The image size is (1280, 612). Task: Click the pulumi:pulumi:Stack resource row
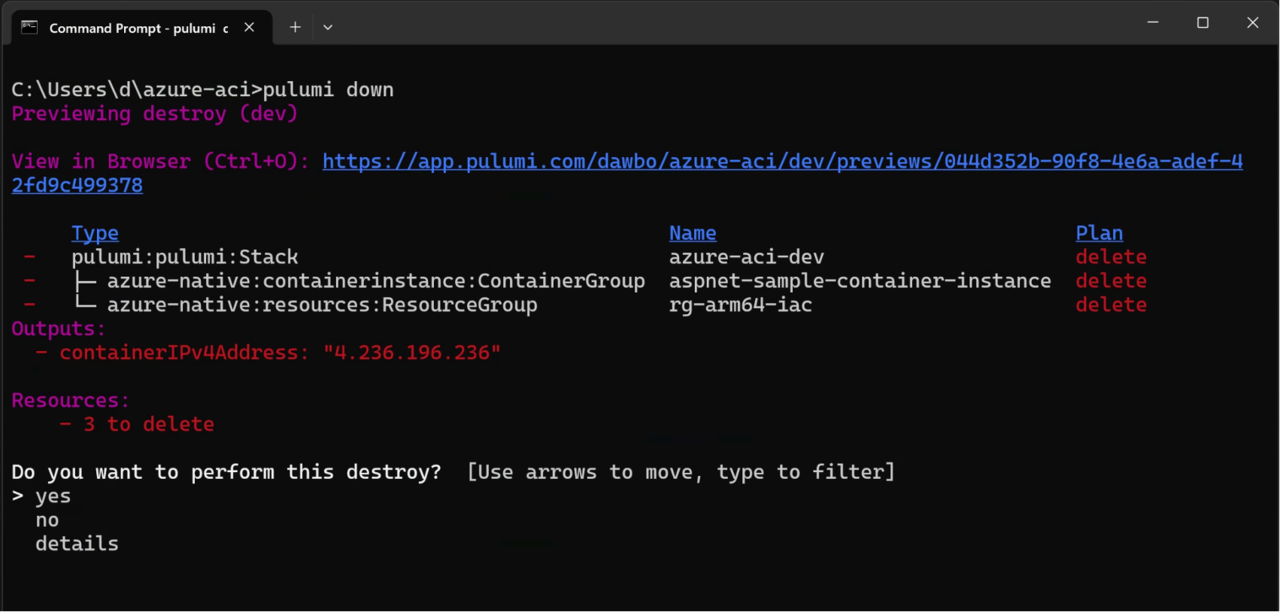(x=185, y=257)
